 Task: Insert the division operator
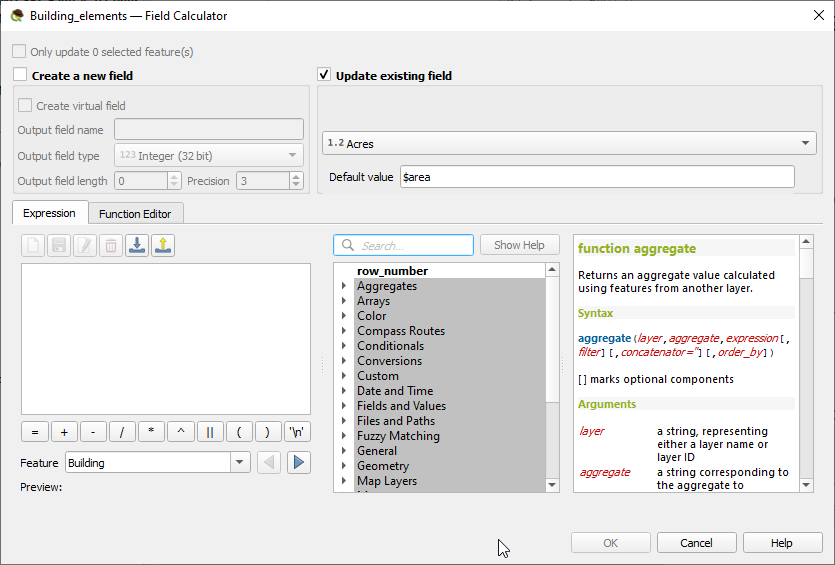point(122,432)
